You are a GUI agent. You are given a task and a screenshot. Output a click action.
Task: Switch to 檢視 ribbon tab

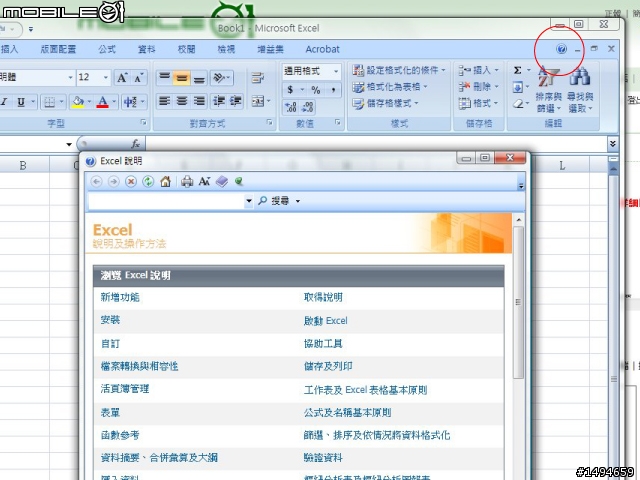[226, 49]
